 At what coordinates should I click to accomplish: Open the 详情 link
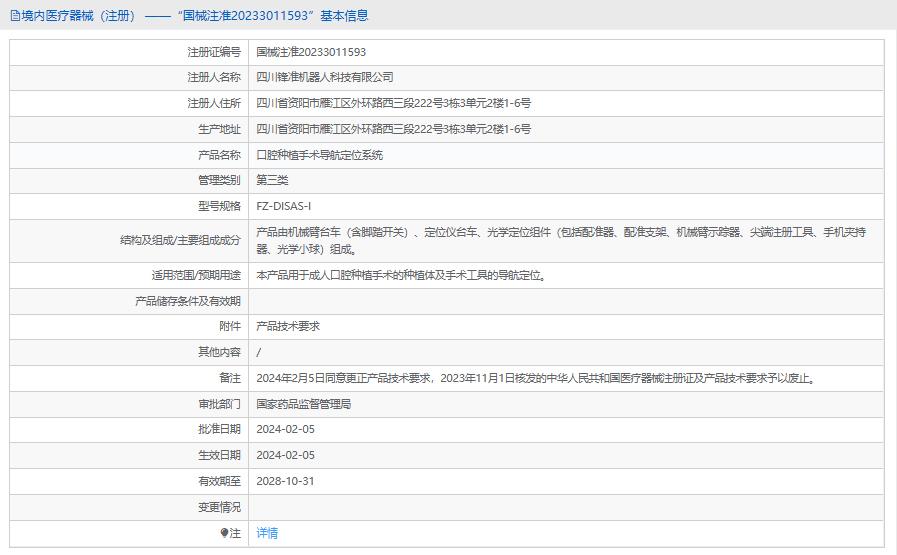[x=267, y=533]
